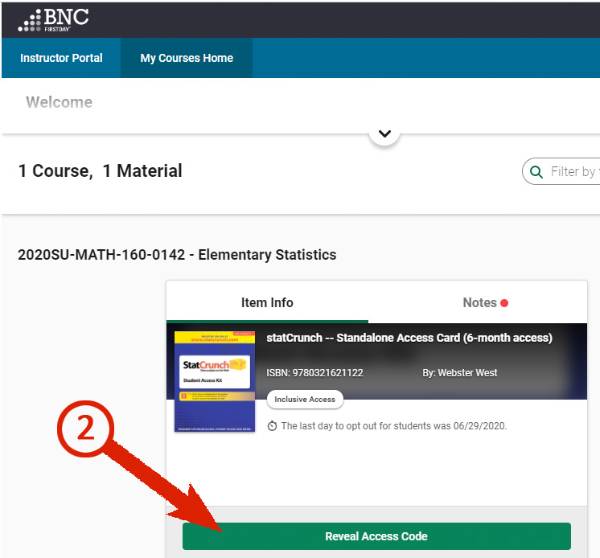The image size is (600, 558).
Task: Click the Inclusive Access badge
Action: (305, 399)
